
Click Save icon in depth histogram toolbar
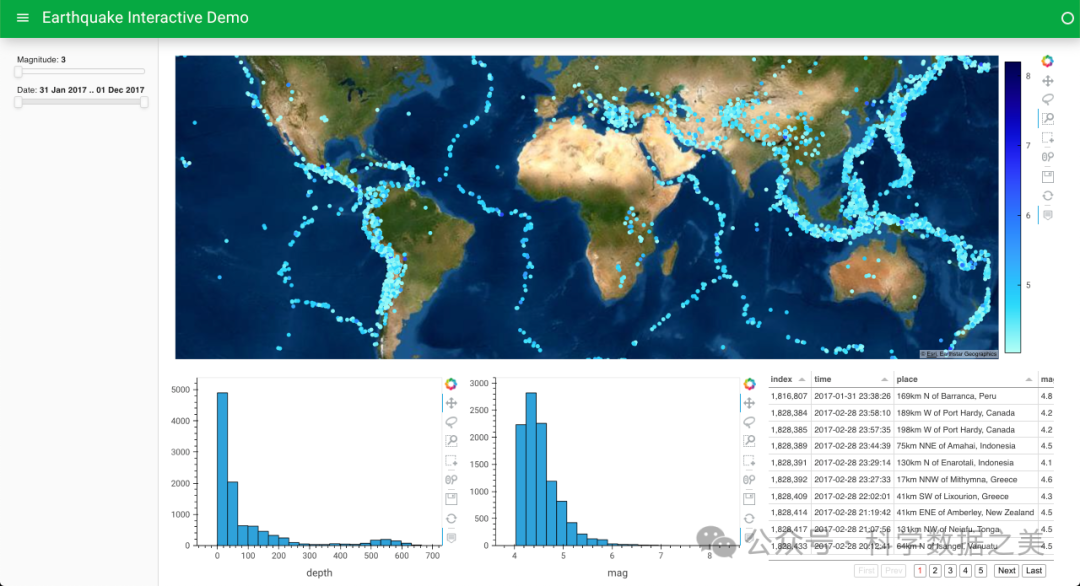[x=451, y=499]
